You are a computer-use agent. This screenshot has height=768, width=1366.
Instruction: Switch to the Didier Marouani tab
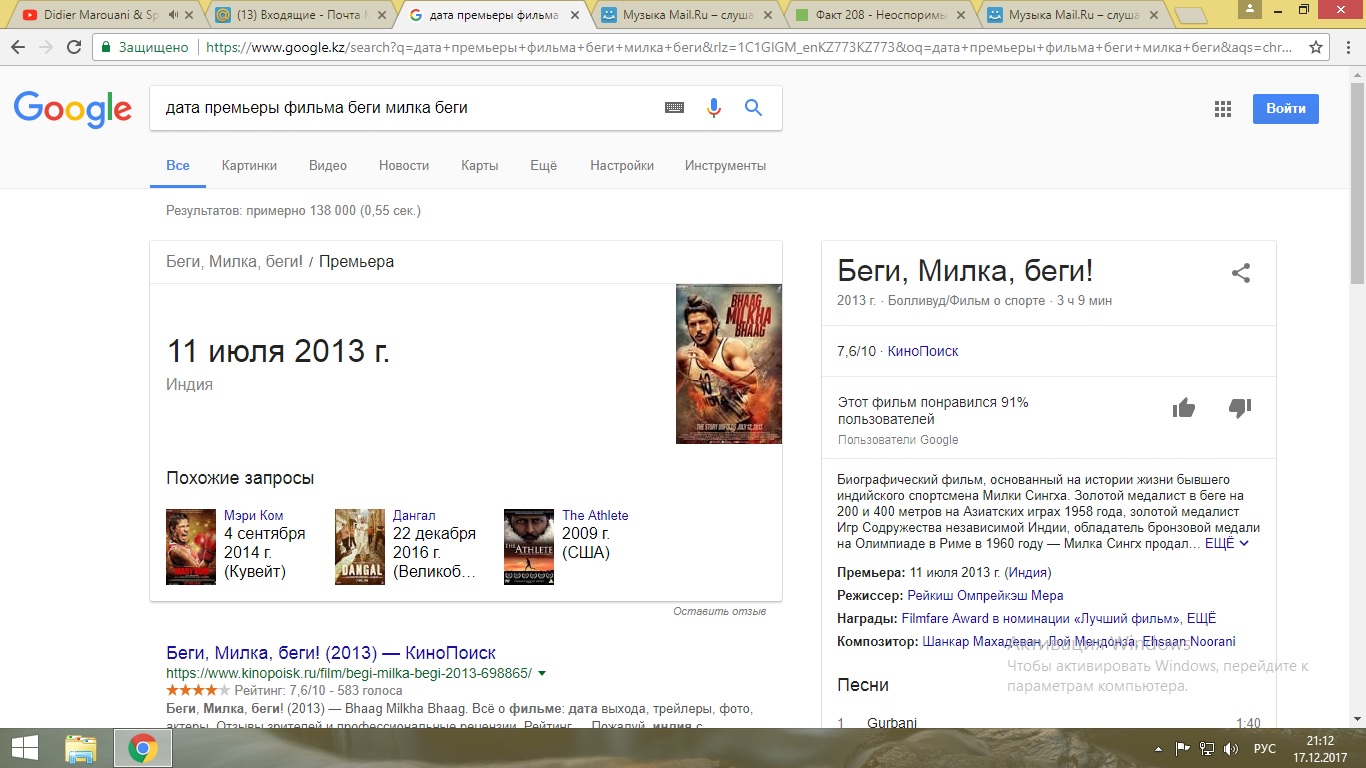tap(100, 15)
